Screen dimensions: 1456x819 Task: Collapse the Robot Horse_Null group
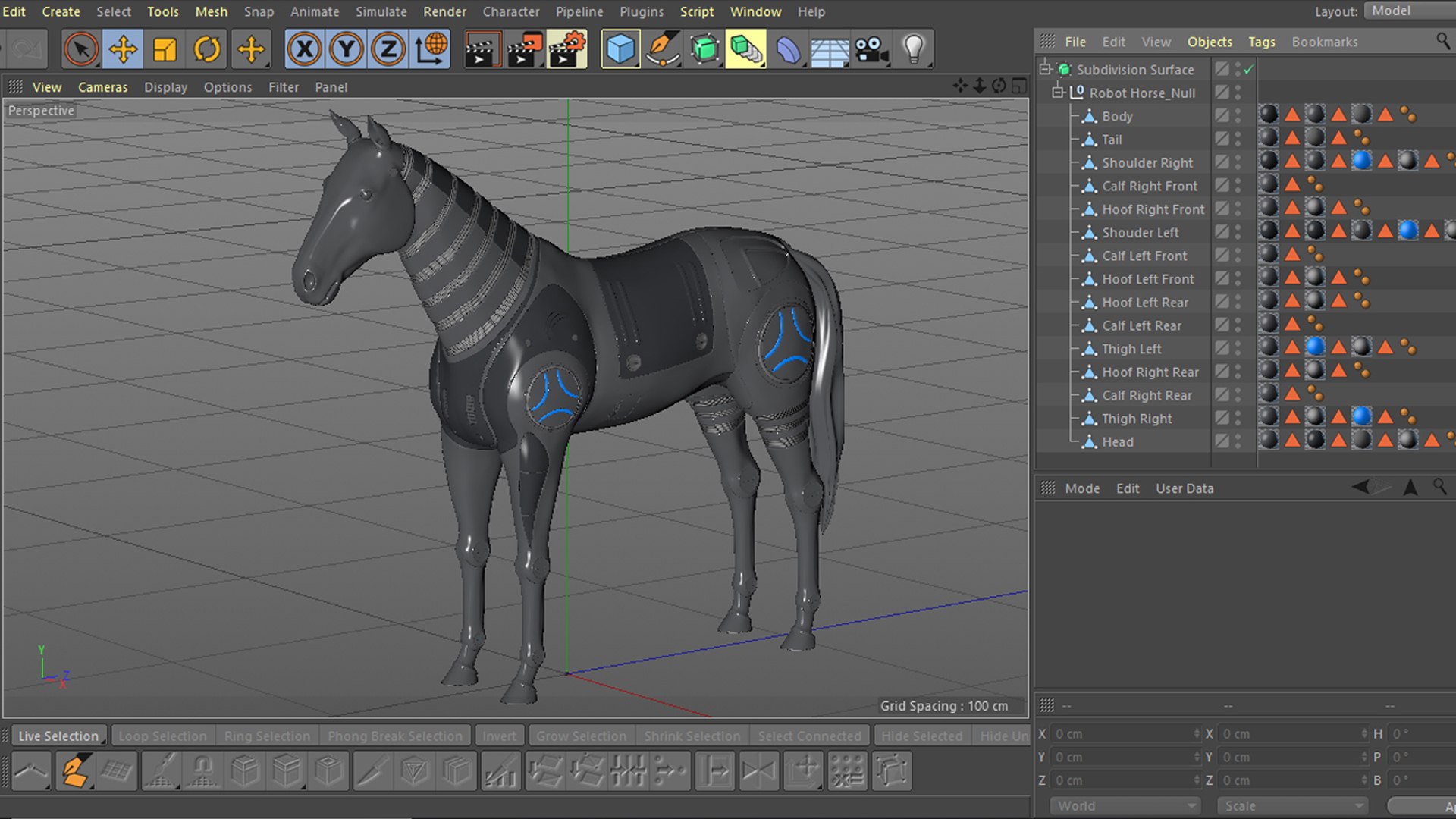click(x=1058, y=93)
